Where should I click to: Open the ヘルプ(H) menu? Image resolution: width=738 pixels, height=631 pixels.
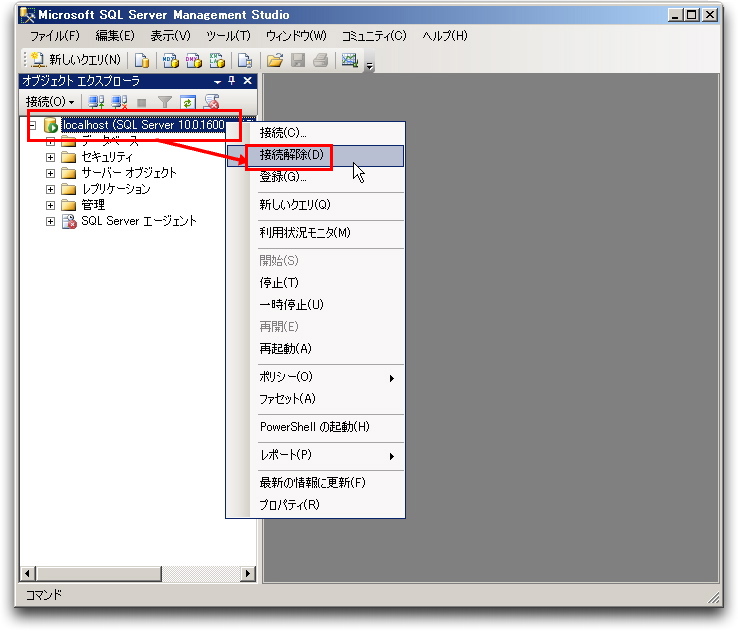click(445, 36)
